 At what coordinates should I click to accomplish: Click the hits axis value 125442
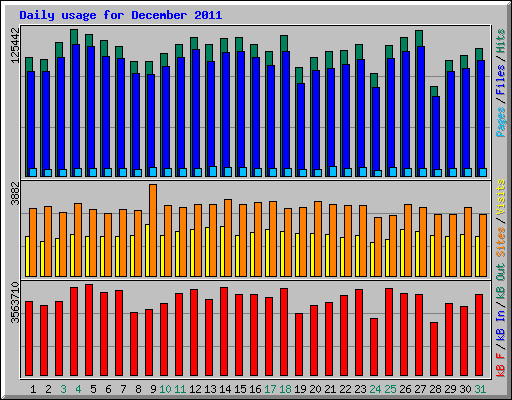click(x=16, y=45)
